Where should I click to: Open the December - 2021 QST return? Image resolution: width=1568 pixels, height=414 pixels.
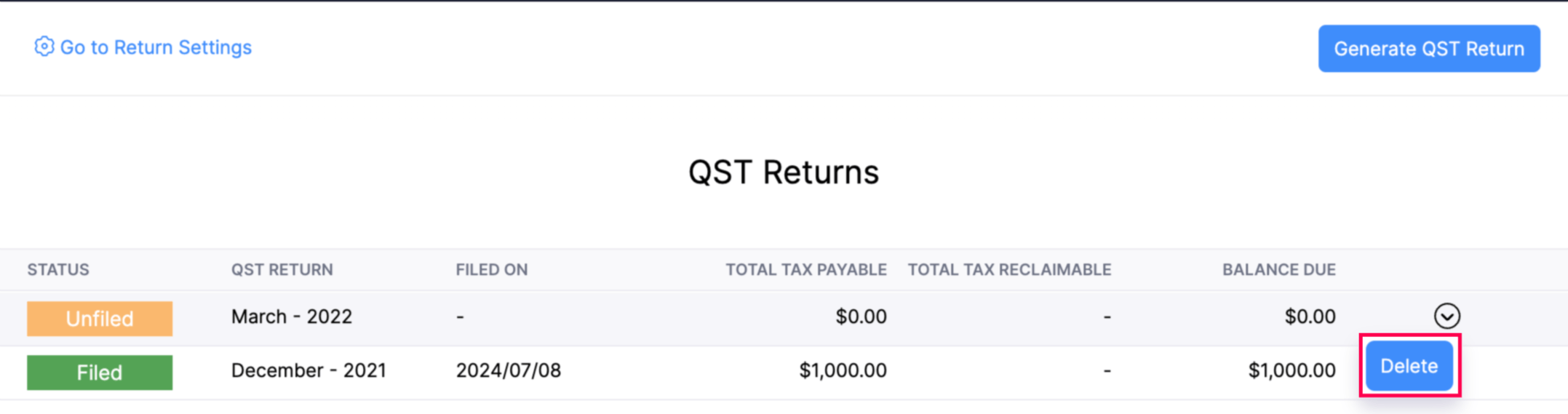click(309, 370)
